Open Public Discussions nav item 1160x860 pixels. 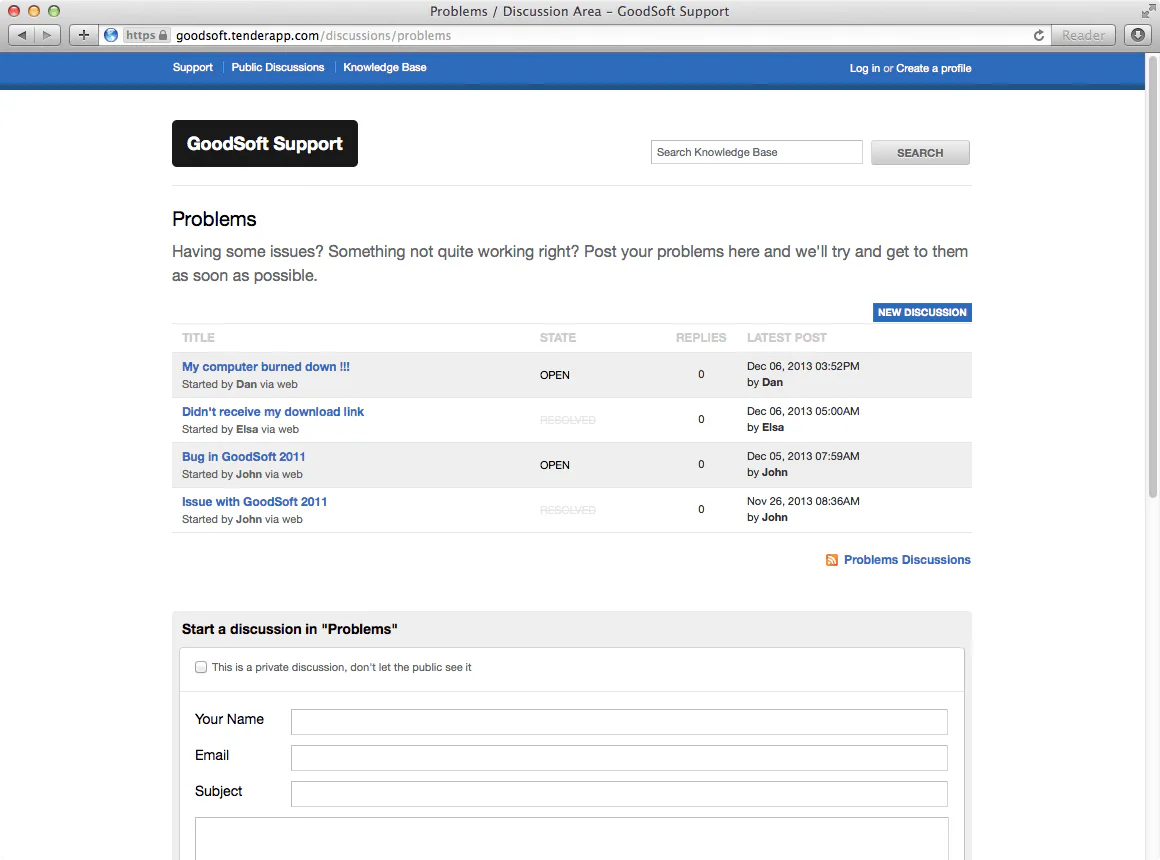coord(277,67)
